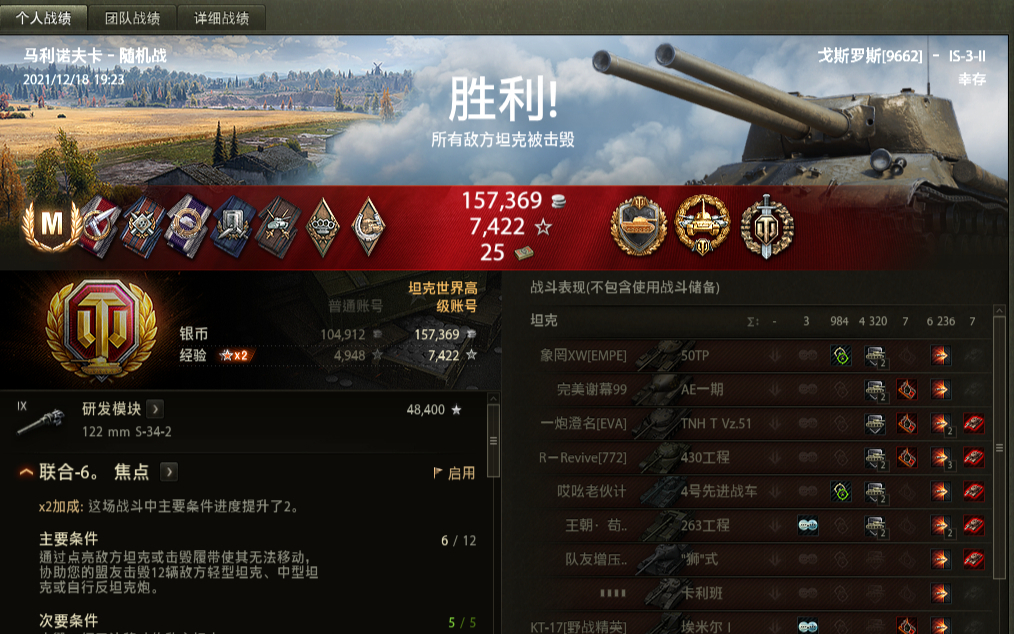Switch to the 团队战绩 tab
Viewport: 1014px width, 634px height.
[x=133, y=18]
